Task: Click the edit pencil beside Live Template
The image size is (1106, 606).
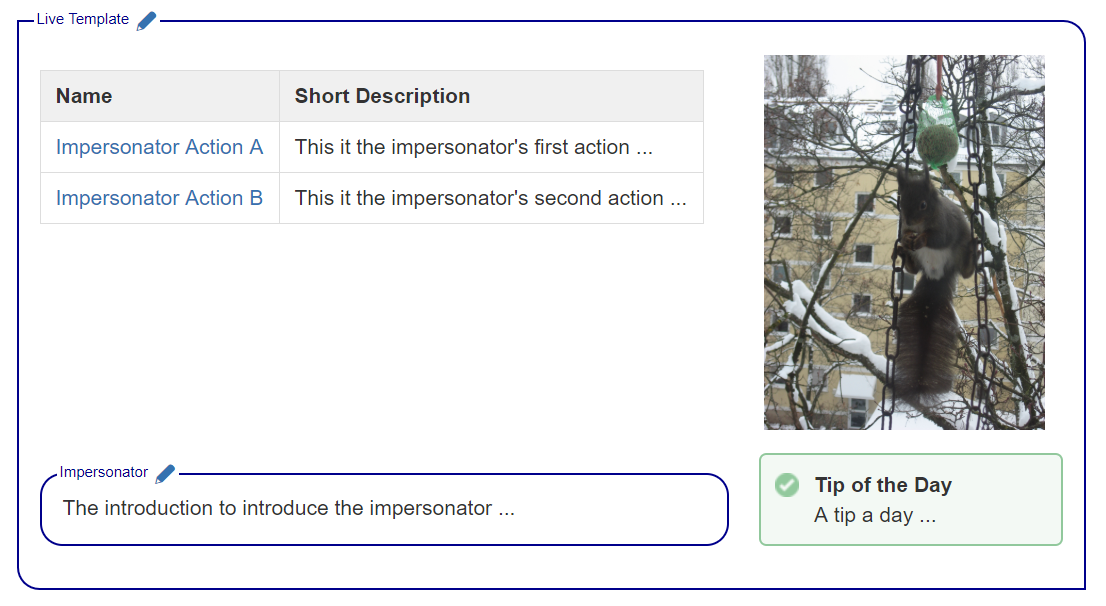Action: pos(147,20)
